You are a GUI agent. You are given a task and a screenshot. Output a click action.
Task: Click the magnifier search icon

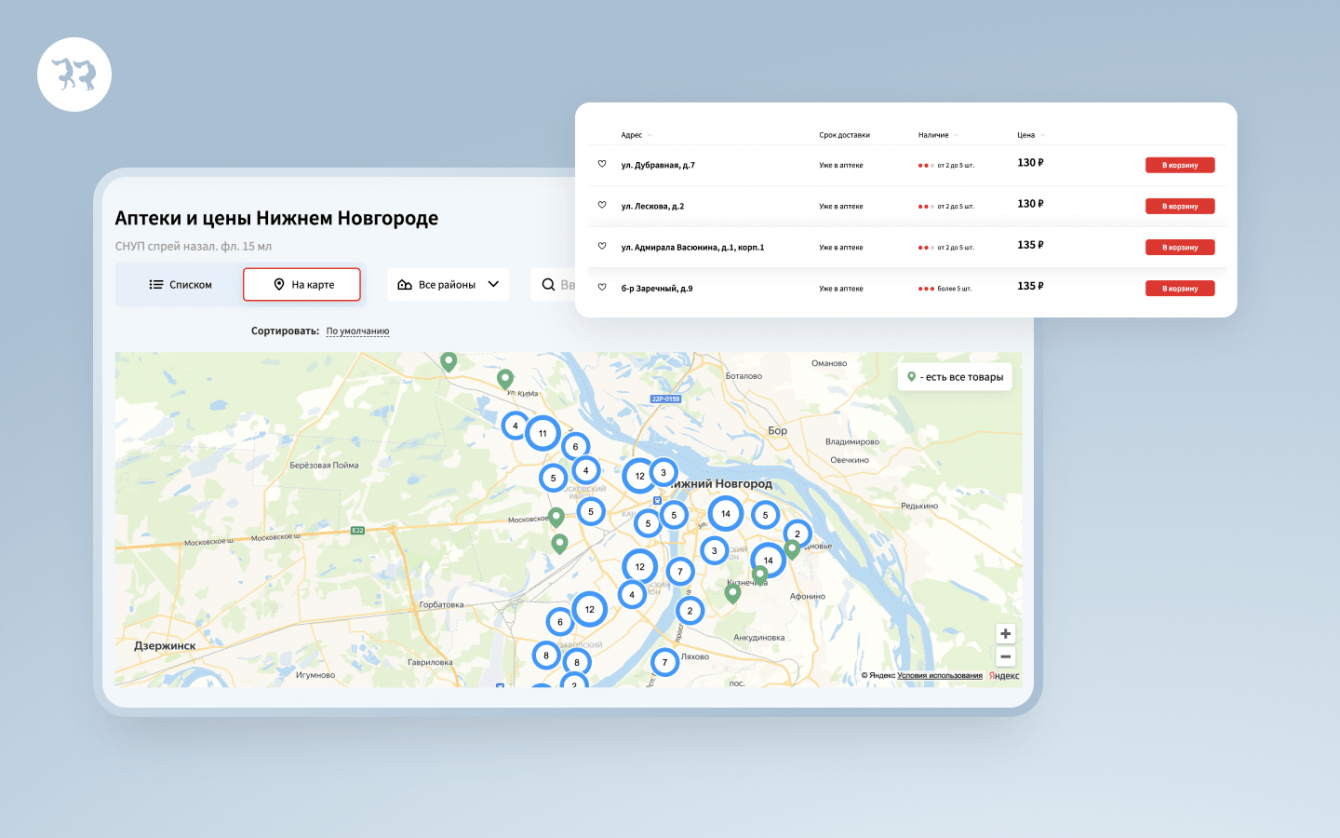(x=548, y=284)
